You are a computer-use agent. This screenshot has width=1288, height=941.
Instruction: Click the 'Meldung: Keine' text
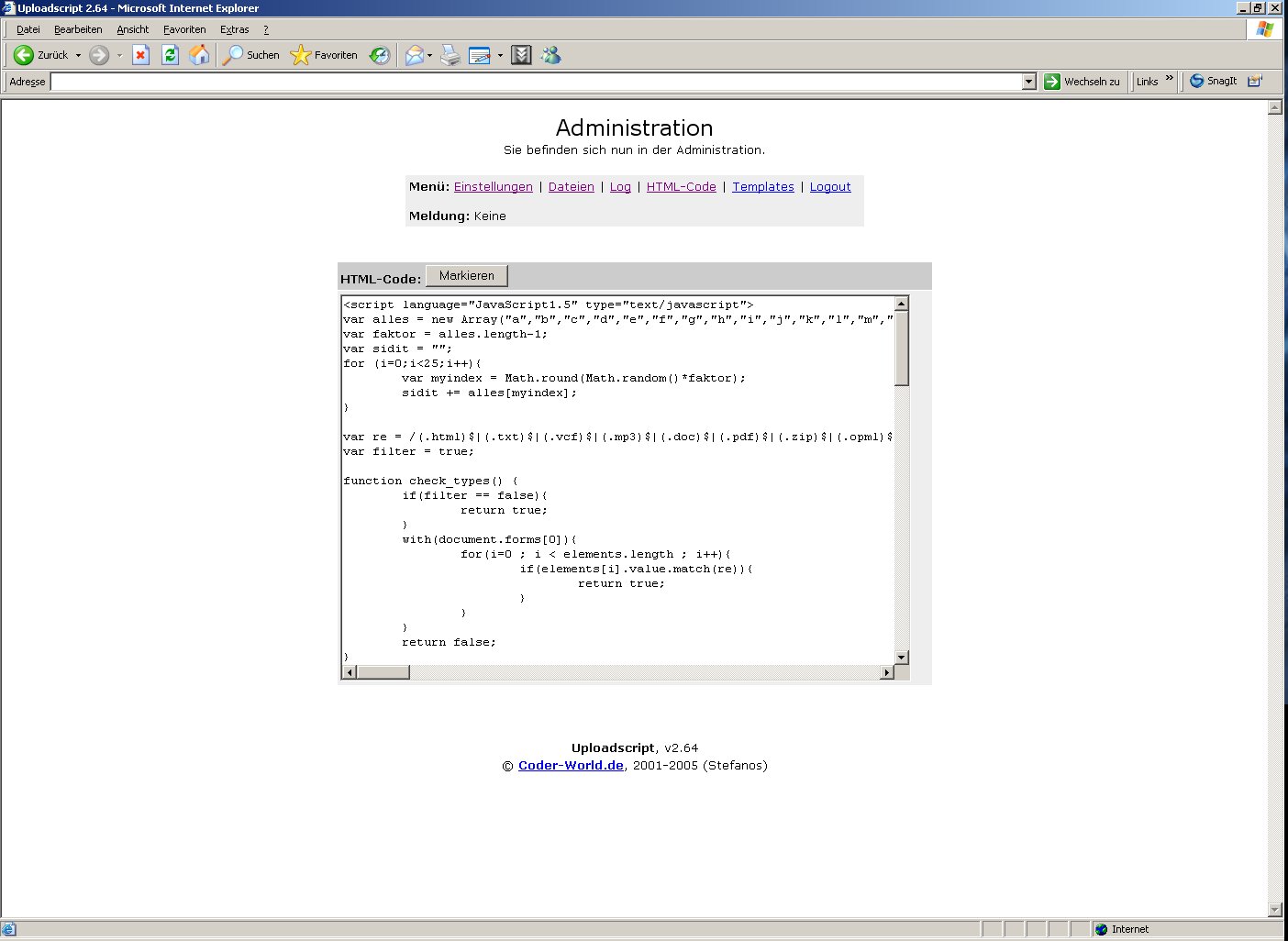pyautogui.click(x=457, y=216)
